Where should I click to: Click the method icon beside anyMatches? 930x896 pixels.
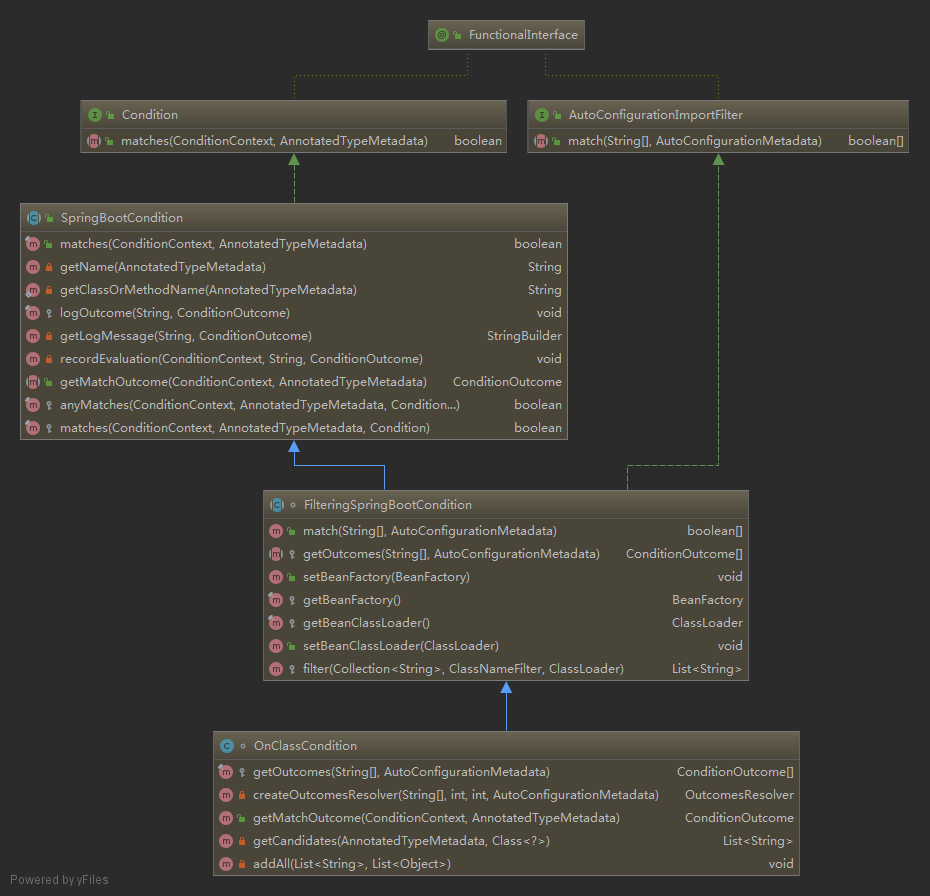click(33, 405)
